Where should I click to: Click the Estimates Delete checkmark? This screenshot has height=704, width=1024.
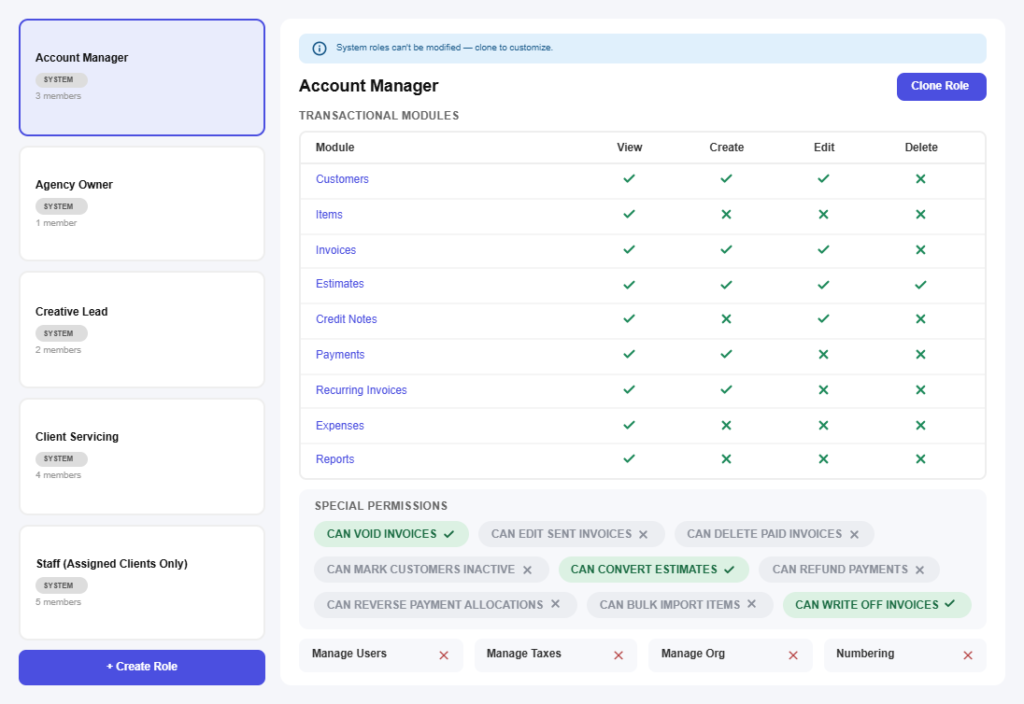tap(921, 285)
